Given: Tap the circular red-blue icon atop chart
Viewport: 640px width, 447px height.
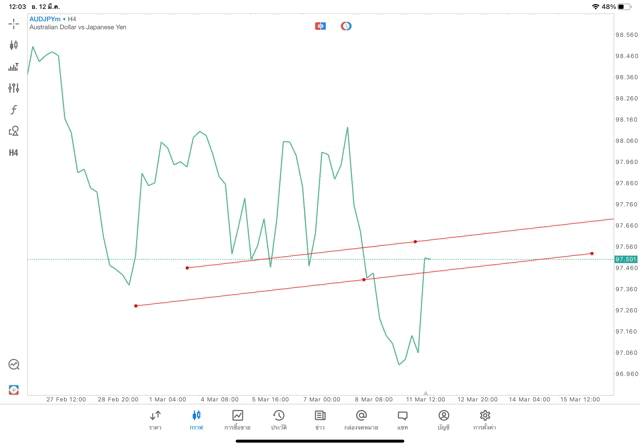Looking at the screenshot, I should pyautogui.click(x=346, y=26).
